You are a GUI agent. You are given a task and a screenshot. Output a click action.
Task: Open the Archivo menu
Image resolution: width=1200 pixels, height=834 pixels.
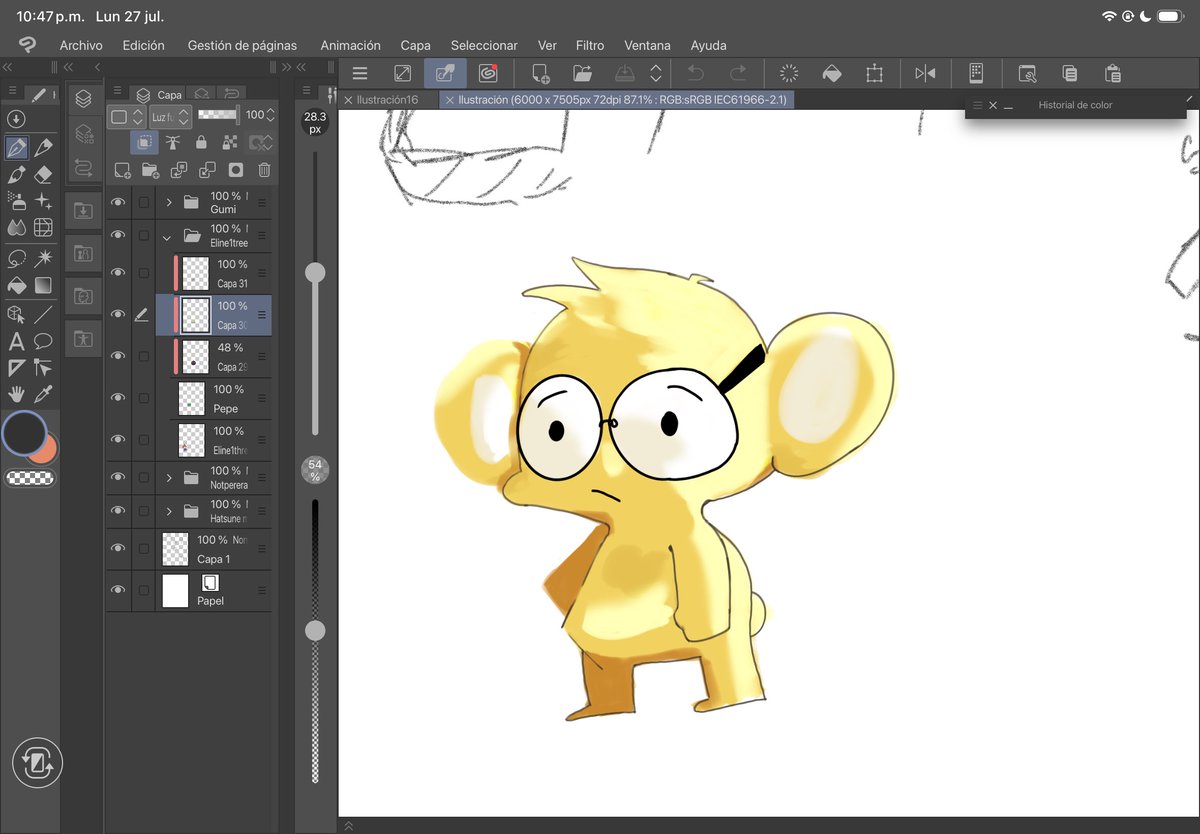[81, 45]
